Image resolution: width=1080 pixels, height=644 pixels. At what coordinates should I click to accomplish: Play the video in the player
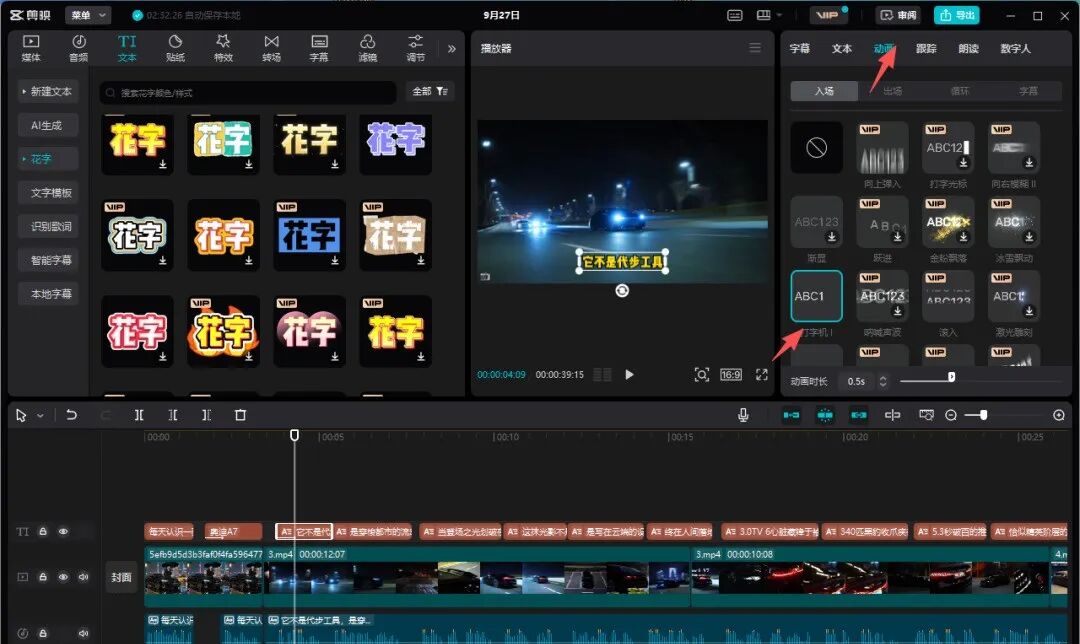click(x=629, y=374)
